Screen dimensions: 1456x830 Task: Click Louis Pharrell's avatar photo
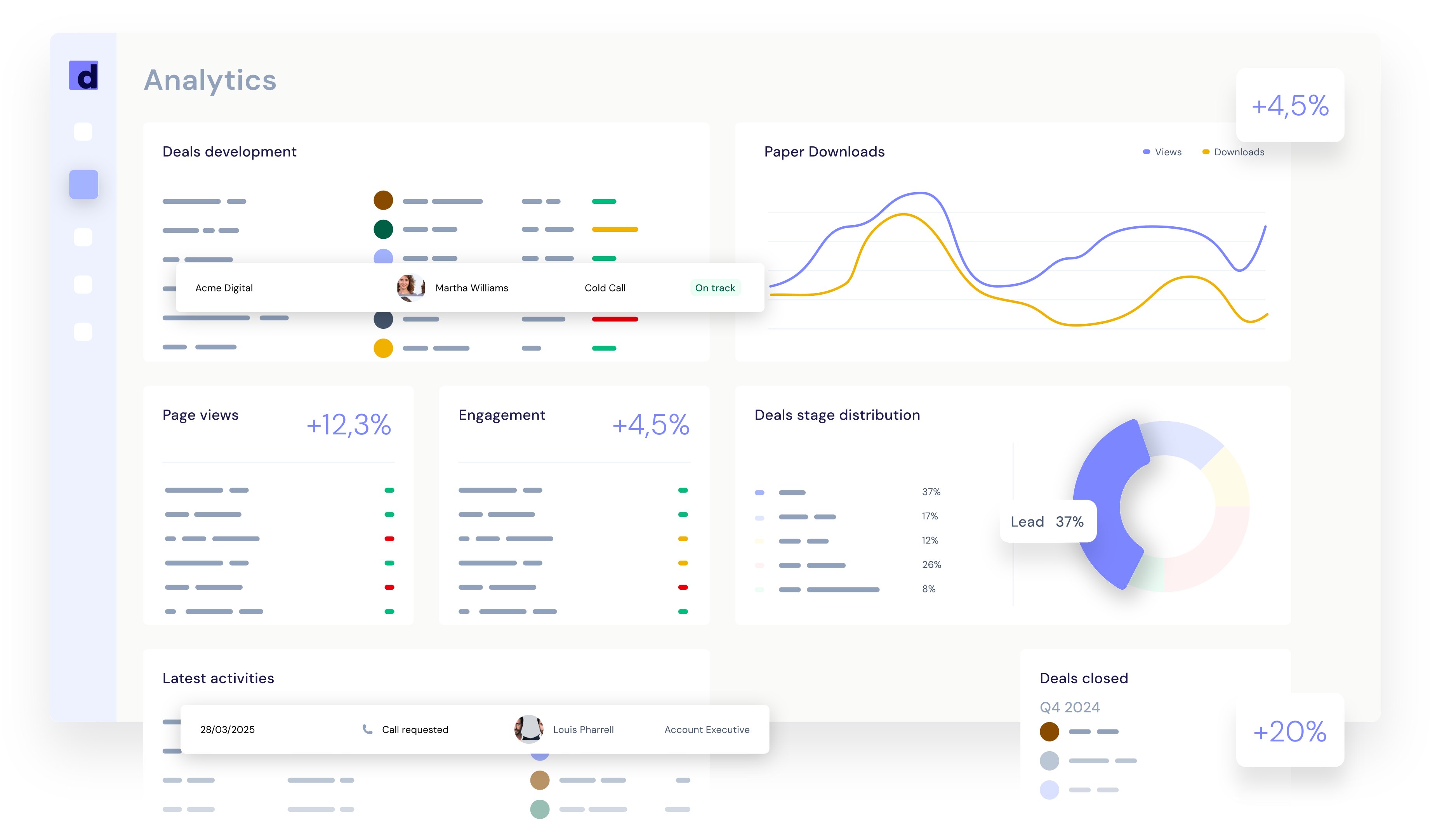pyautogui.click(x=528, y=729)
